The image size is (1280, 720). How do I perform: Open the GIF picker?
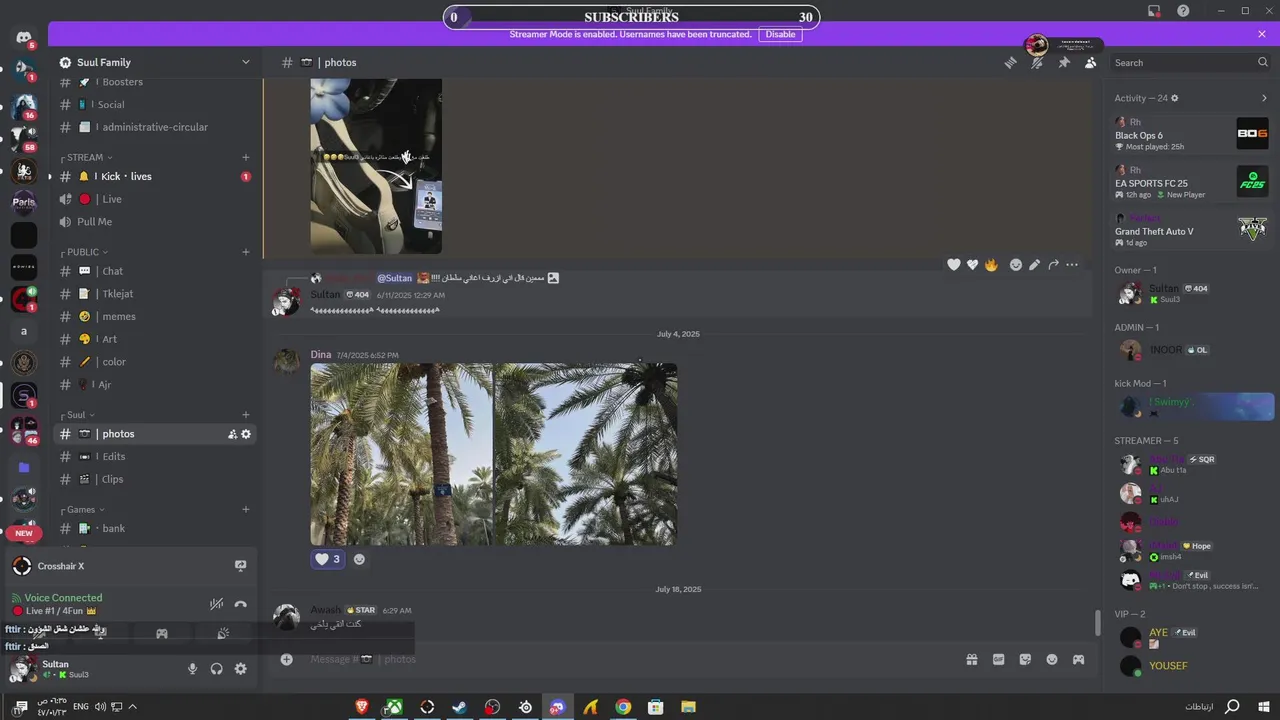tap(998, 659)
